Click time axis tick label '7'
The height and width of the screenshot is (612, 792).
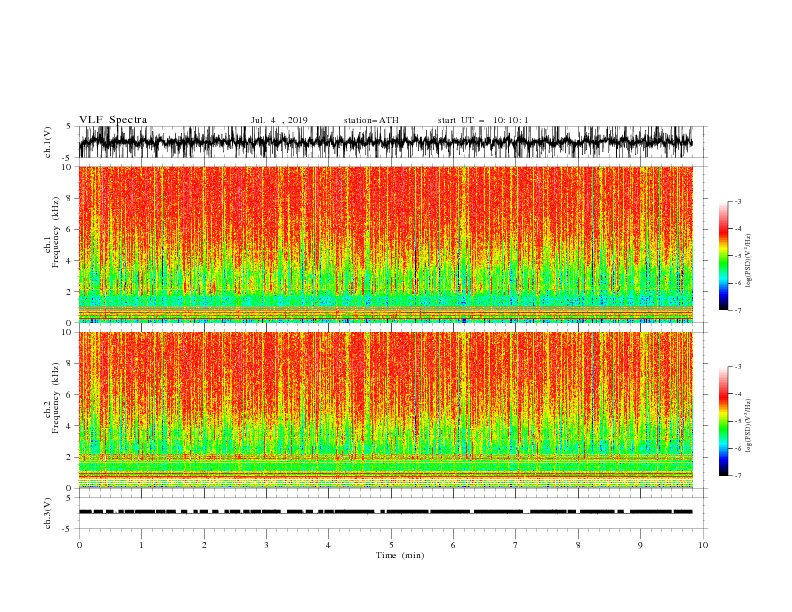tap(516, 545)
